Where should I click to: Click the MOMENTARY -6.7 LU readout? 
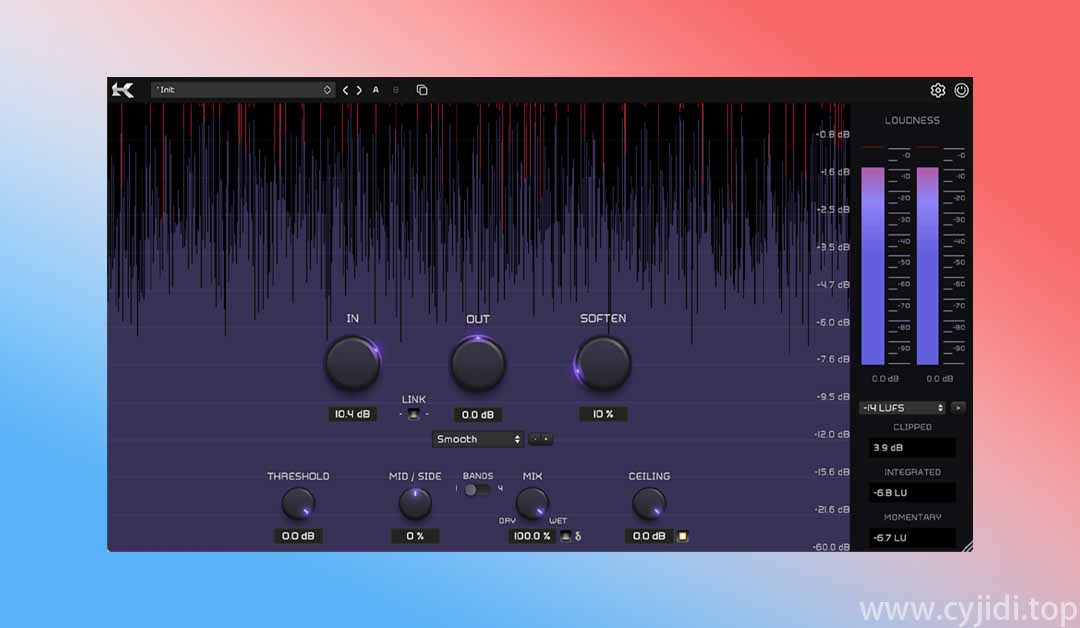tap(912, 537)
